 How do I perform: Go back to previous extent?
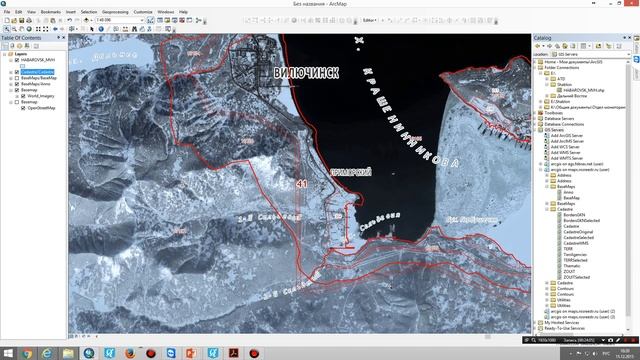coord(55,29)
